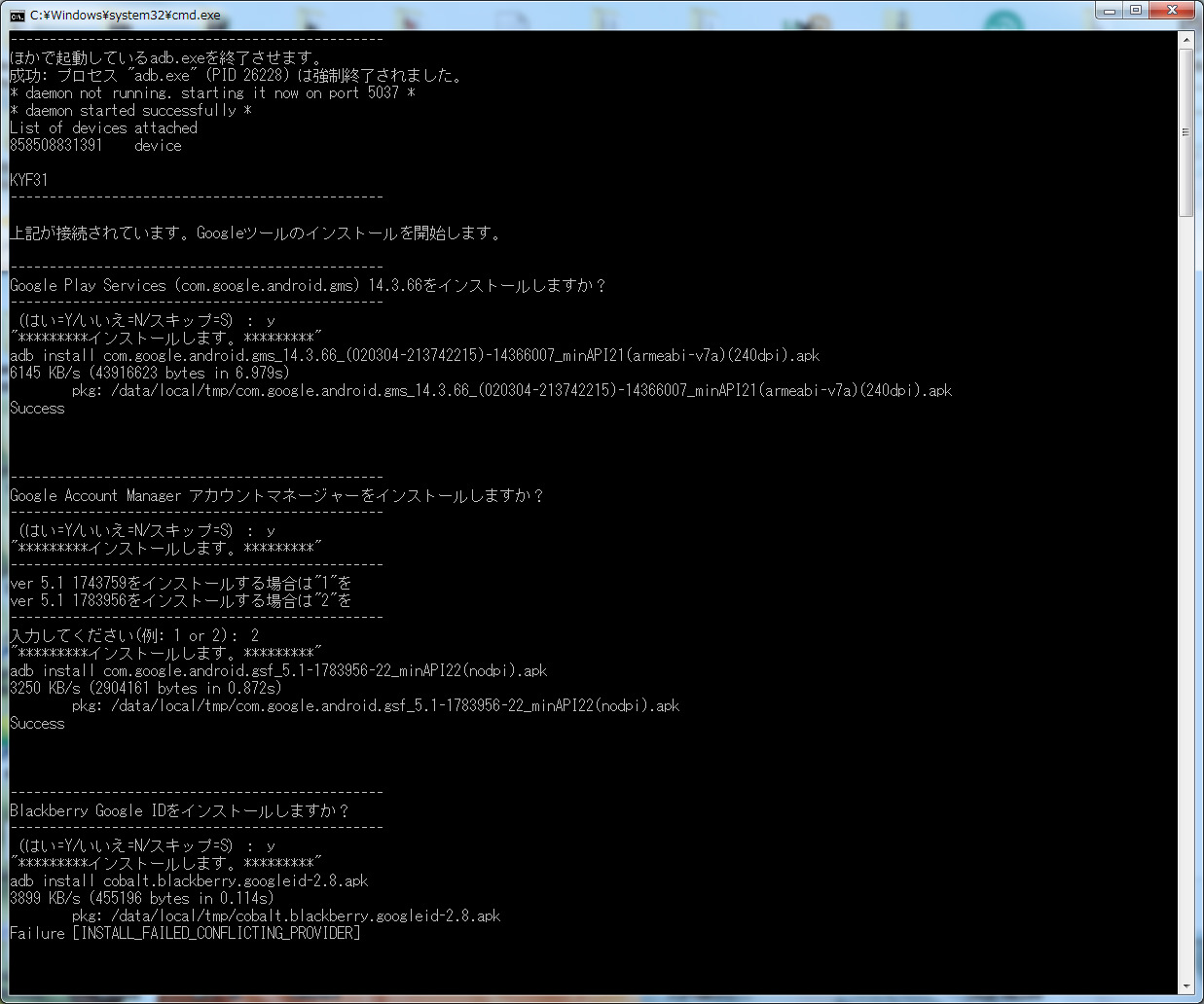Minimize the cmd.exe window
1204x1004 pixels.
[x=1111, y=10]
